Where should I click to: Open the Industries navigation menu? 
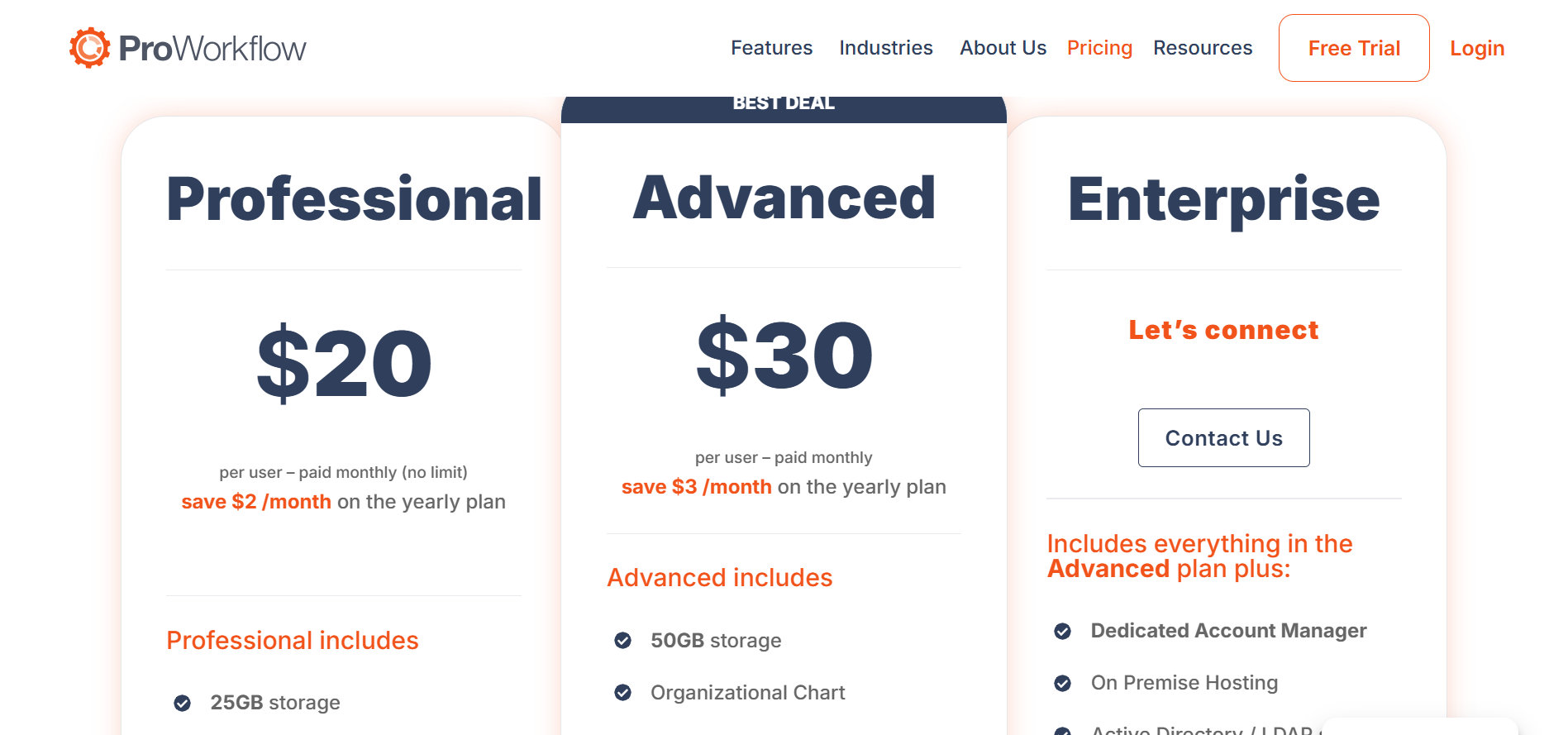(885, 48)
